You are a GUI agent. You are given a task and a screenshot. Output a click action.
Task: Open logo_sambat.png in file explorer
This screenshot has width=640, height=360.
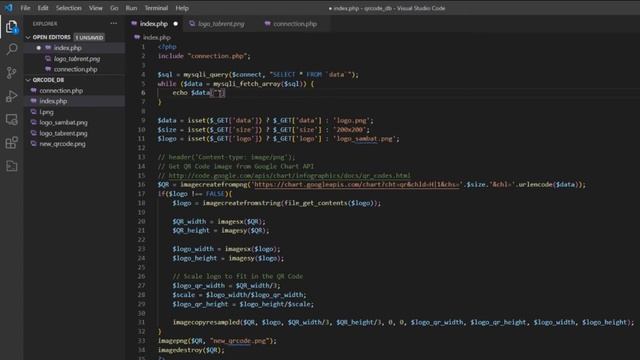[x=63, y=122]
